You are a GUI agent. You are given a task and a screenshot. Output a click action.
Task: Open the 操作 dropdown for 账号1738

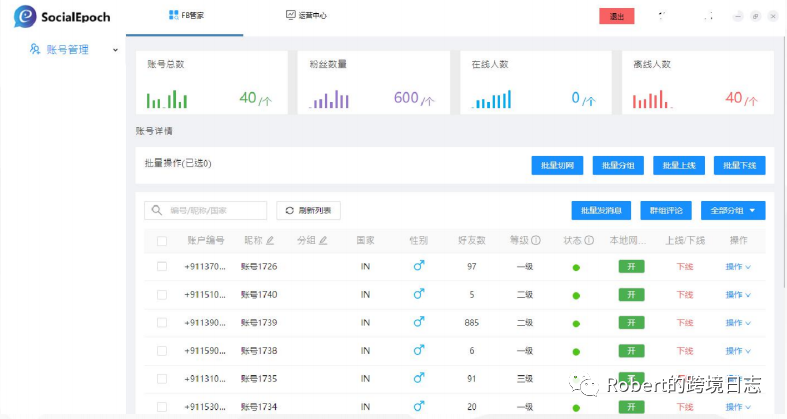pos(738,351)
